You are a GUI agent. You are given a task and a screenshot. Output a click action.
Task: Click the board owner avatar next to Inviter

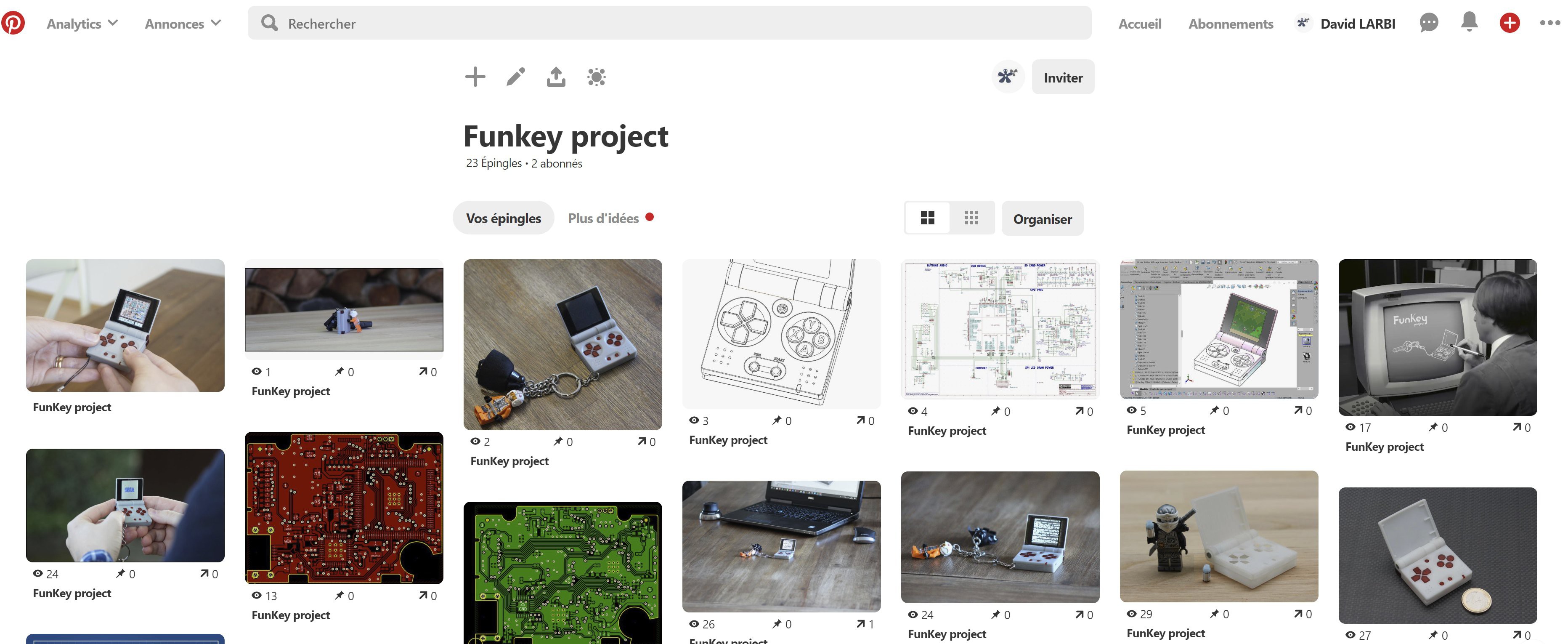pos(1007,77)
